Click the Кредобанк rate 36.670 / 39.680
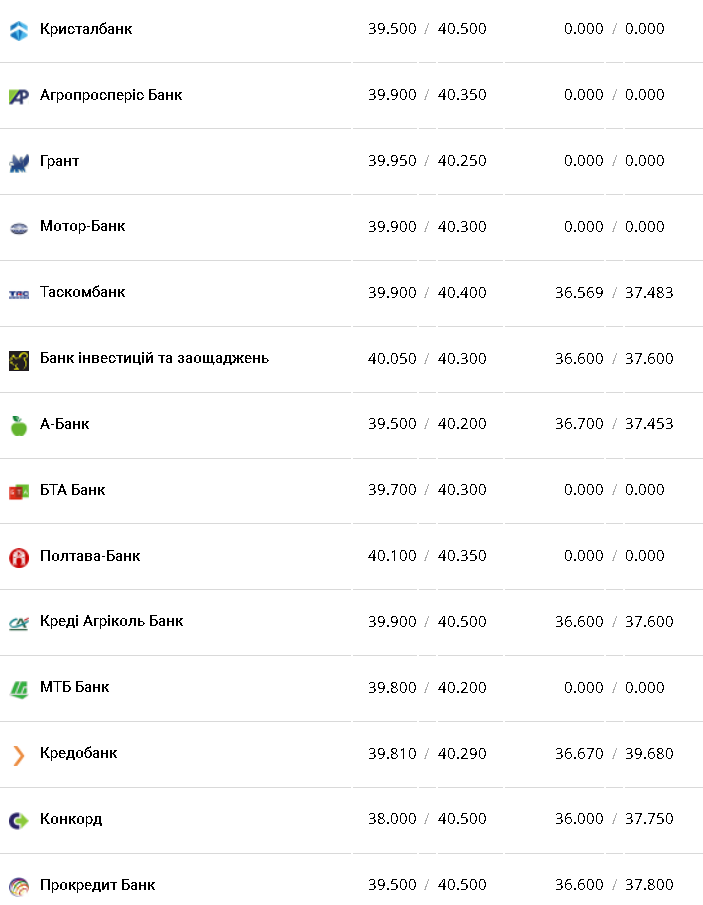Screen dimensions: 703x905 [x=614, y=753]
